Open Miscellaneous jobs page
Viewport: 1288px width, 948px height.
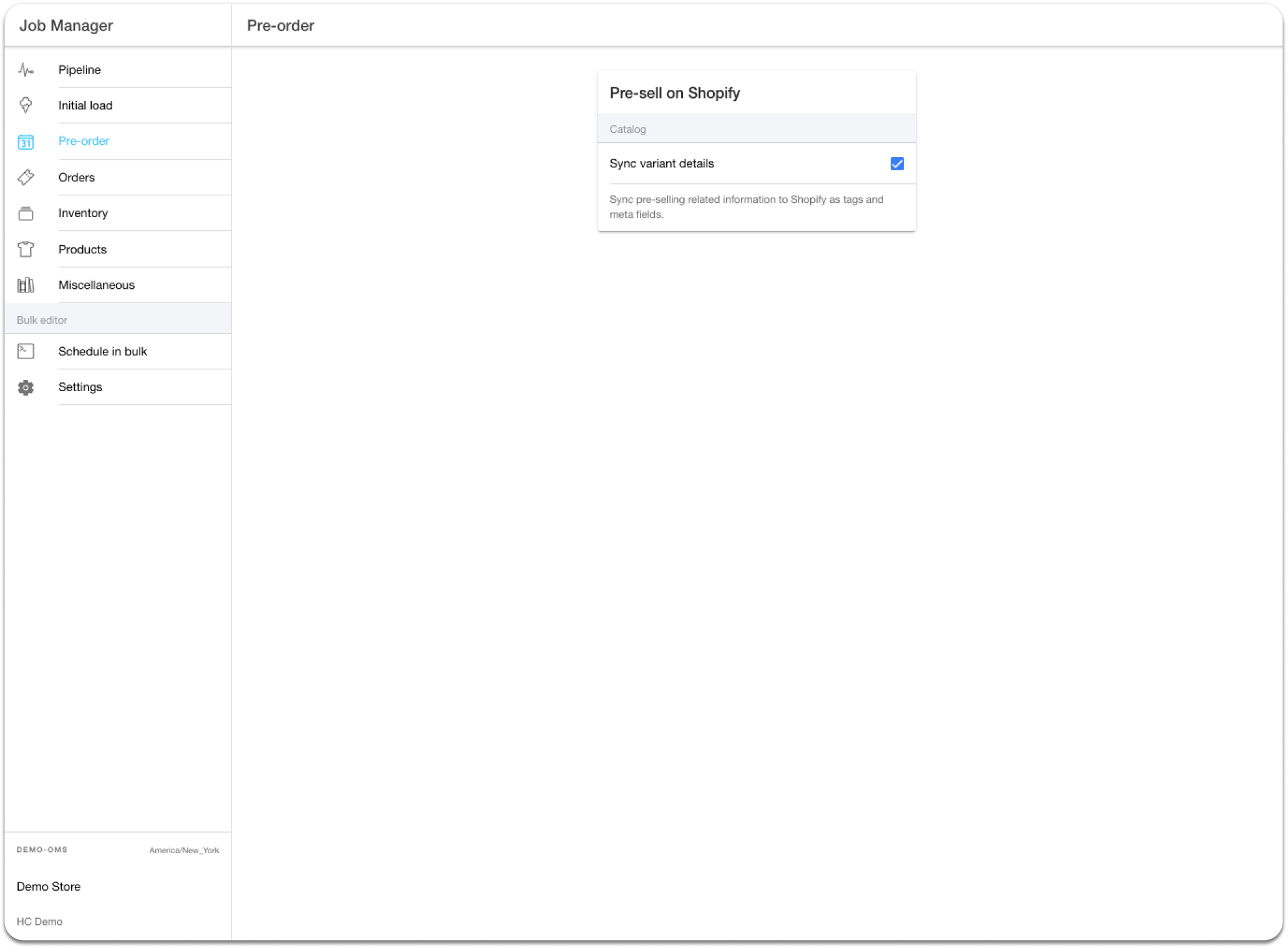(97, 285)
